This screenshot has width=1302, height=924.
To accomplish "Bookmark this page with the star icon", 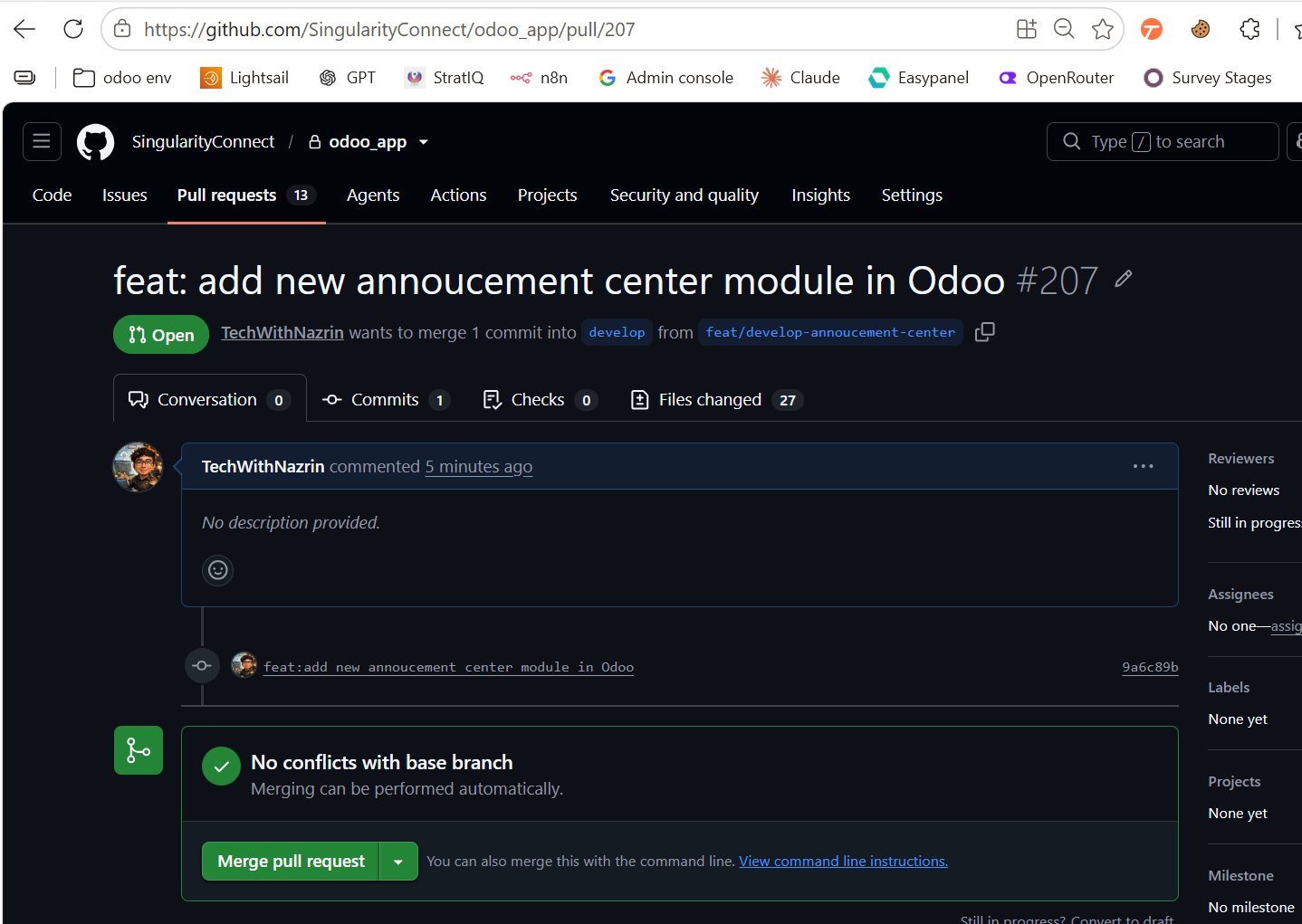I will click(x=1103, y=29).
